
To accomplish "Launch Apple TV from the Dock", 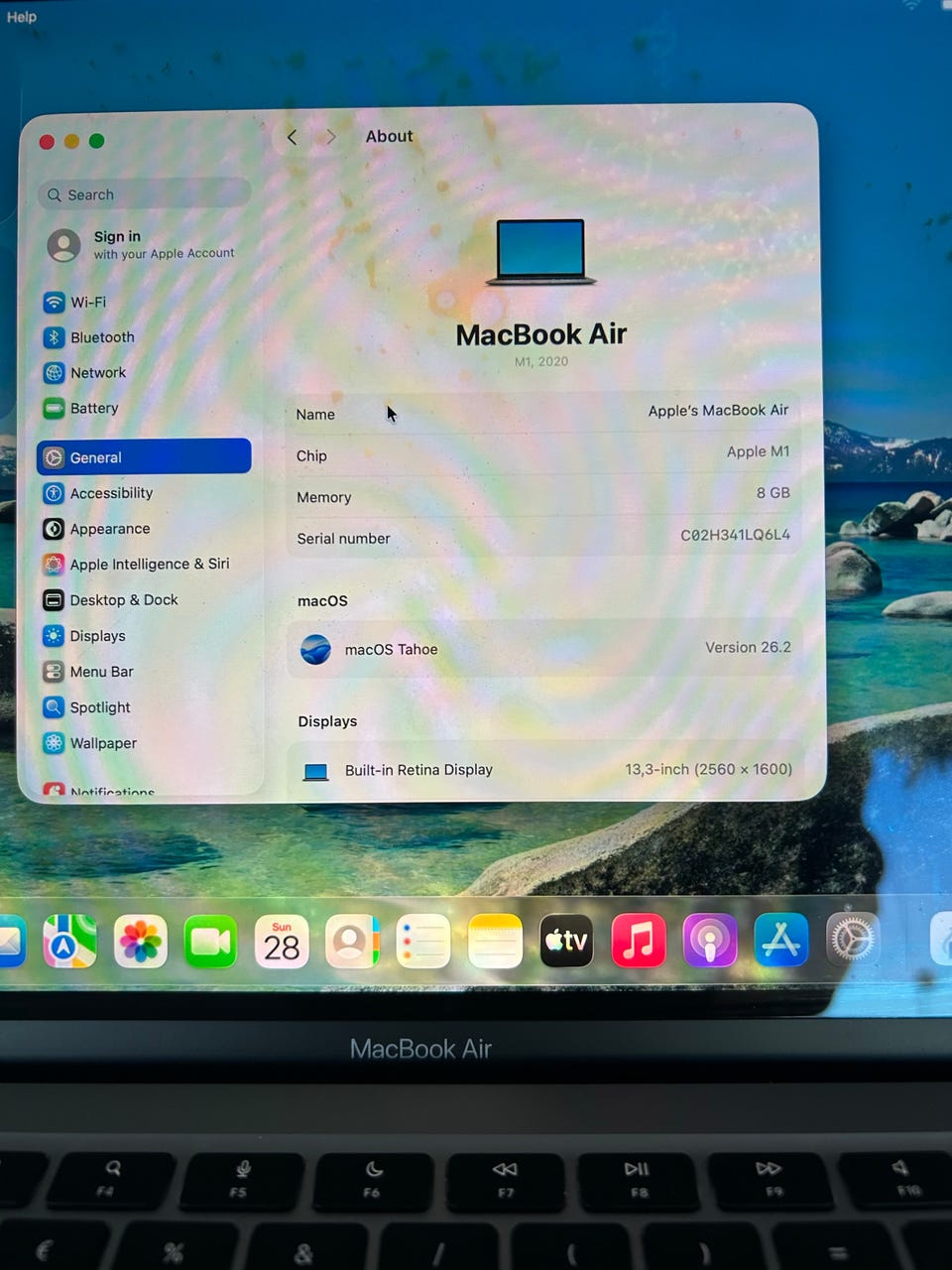I will coord(566,941).
